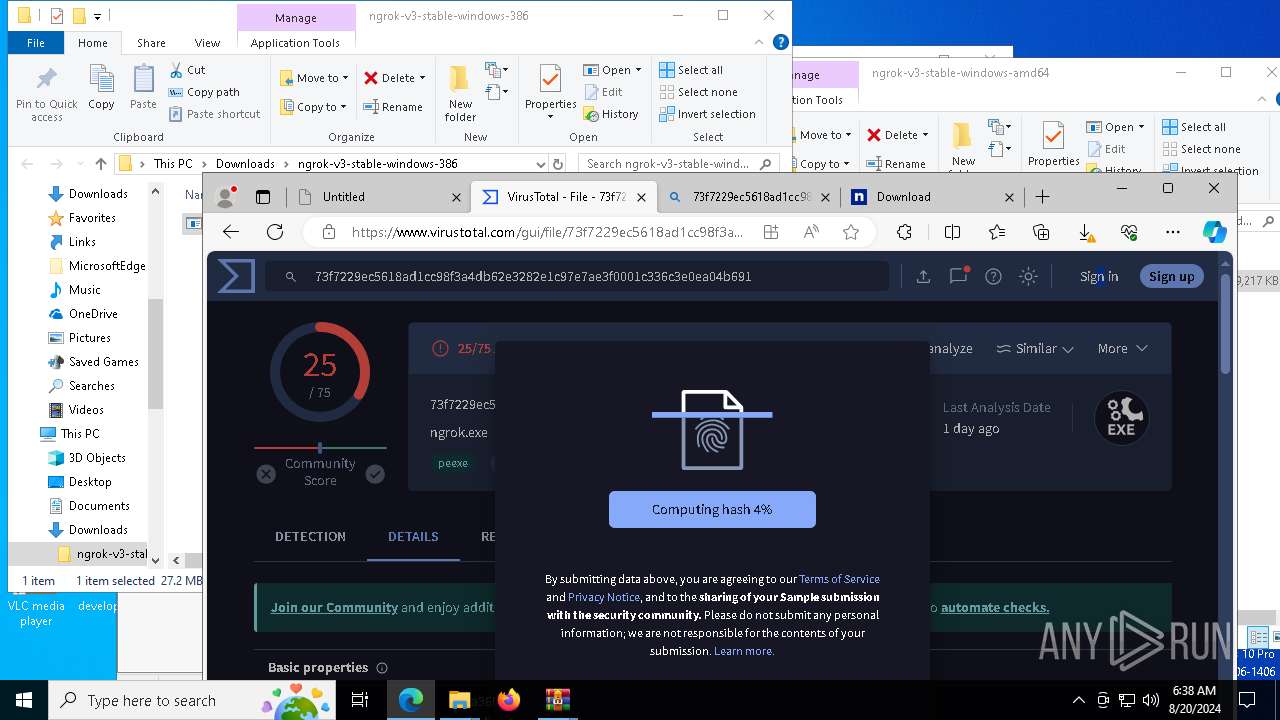This screenshot has width=1280, height=720.
Task: Open Copilot icon in Edge toolbar
Action: pos(1214,232)
